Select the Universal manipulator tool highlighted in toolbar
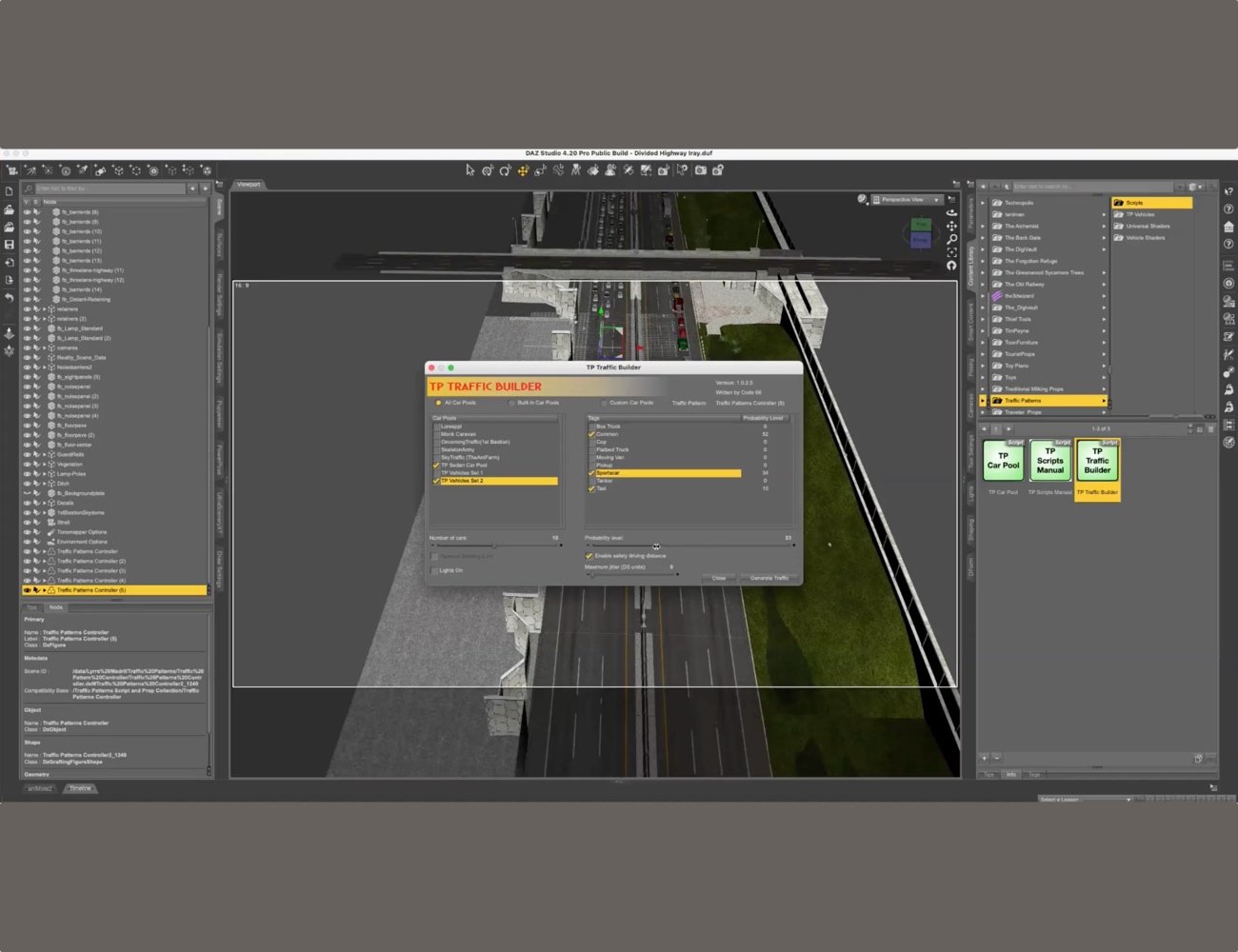This screenshot has height=952, width=1238. (x=523, y=170)
